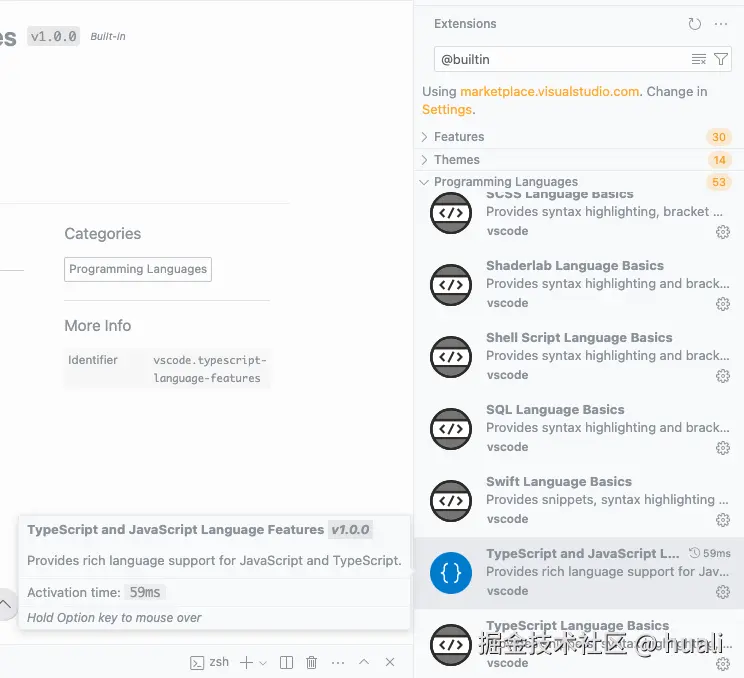
Task: Maximize the panel with the chevron up
Action: point(364,662)
